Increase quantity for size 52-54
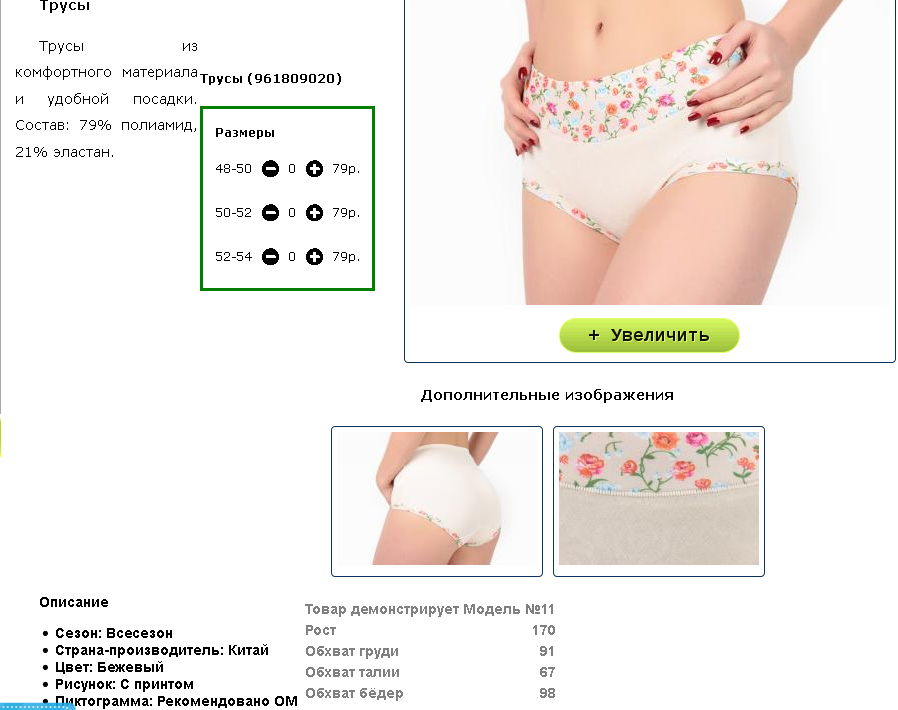 314,257
